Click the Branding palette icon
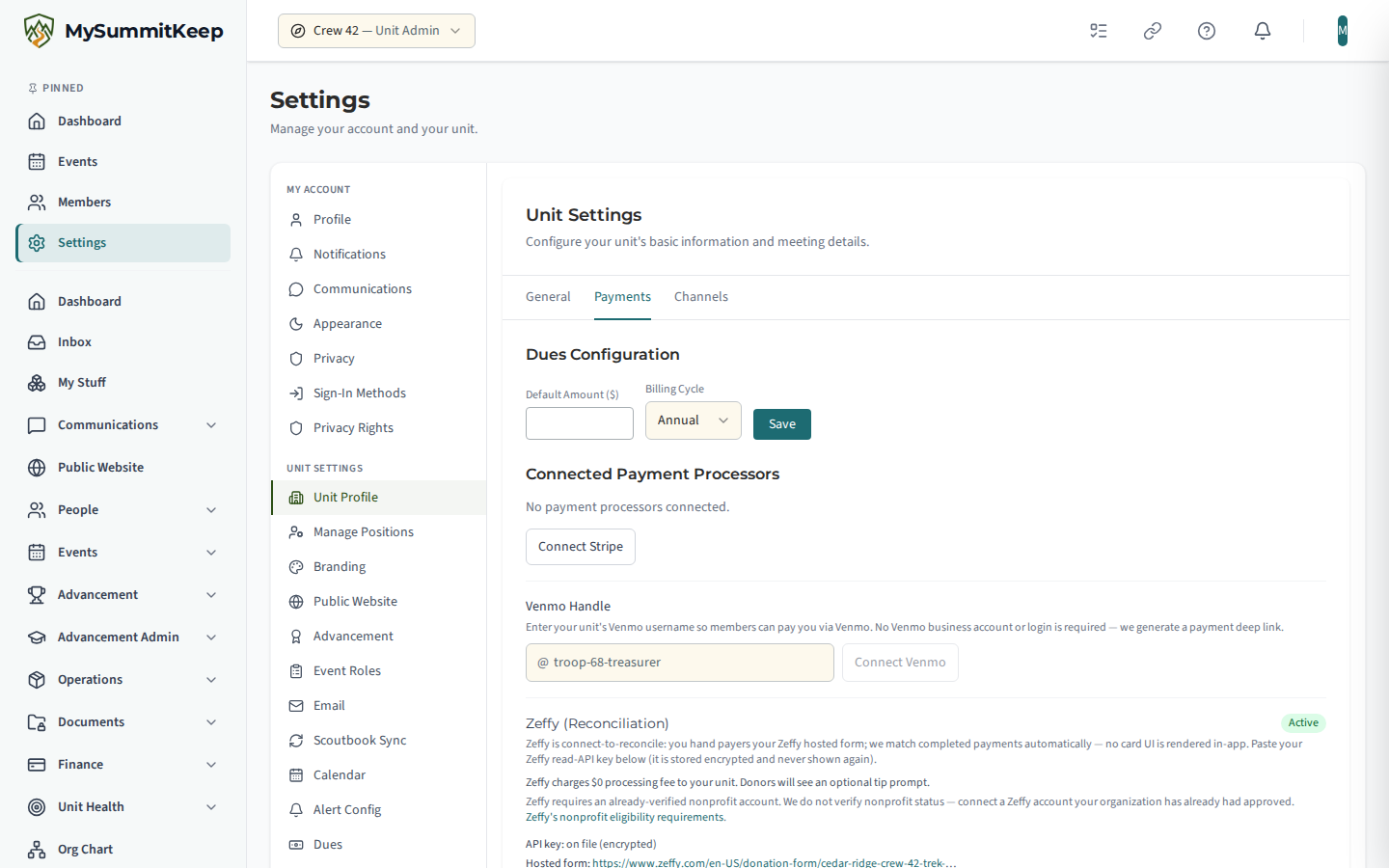 [x=296, y=567]
